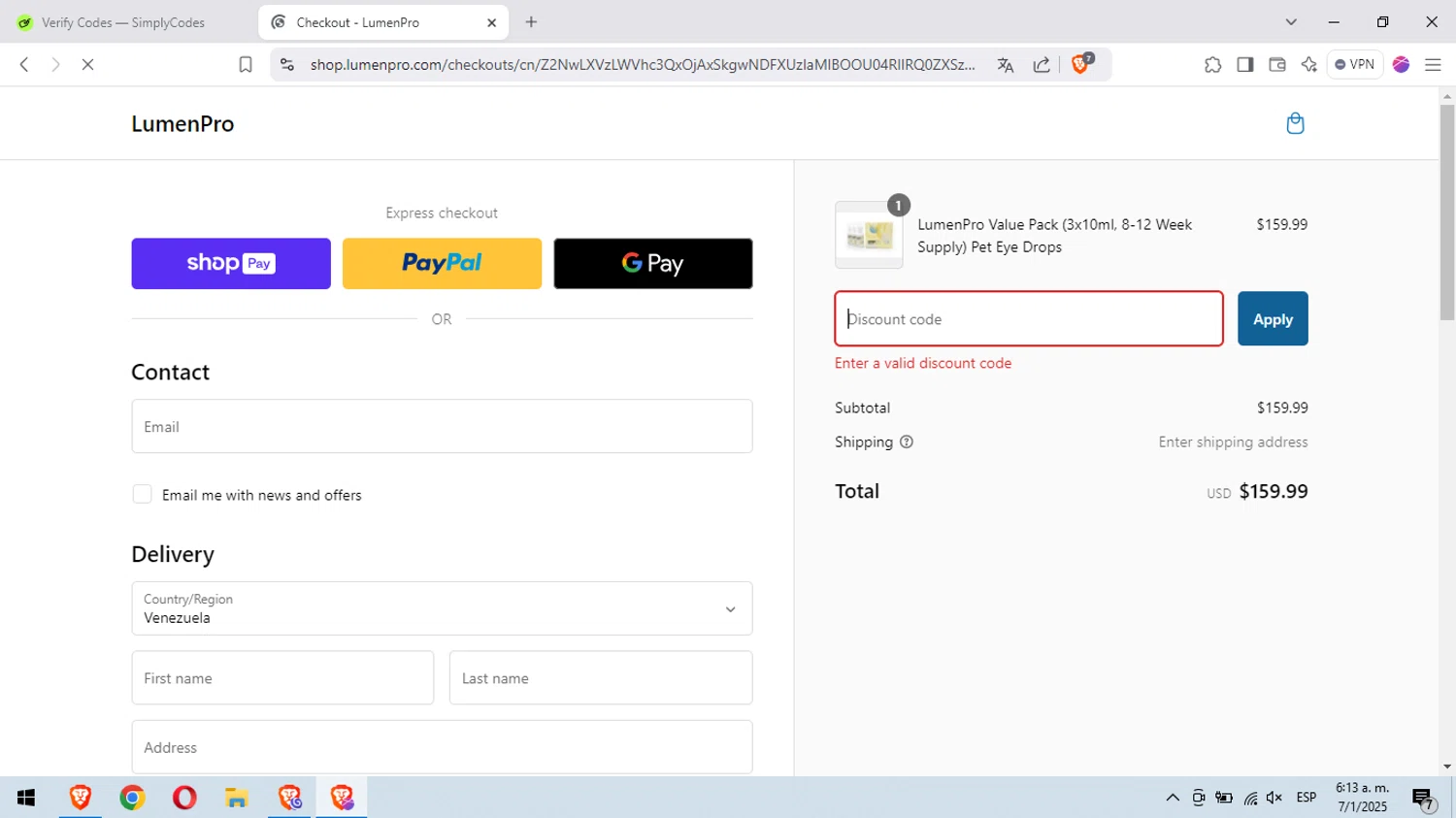Open the browser profile avatar
Viewport: 1456px width, 818px height.
(x=1401, y=65)
